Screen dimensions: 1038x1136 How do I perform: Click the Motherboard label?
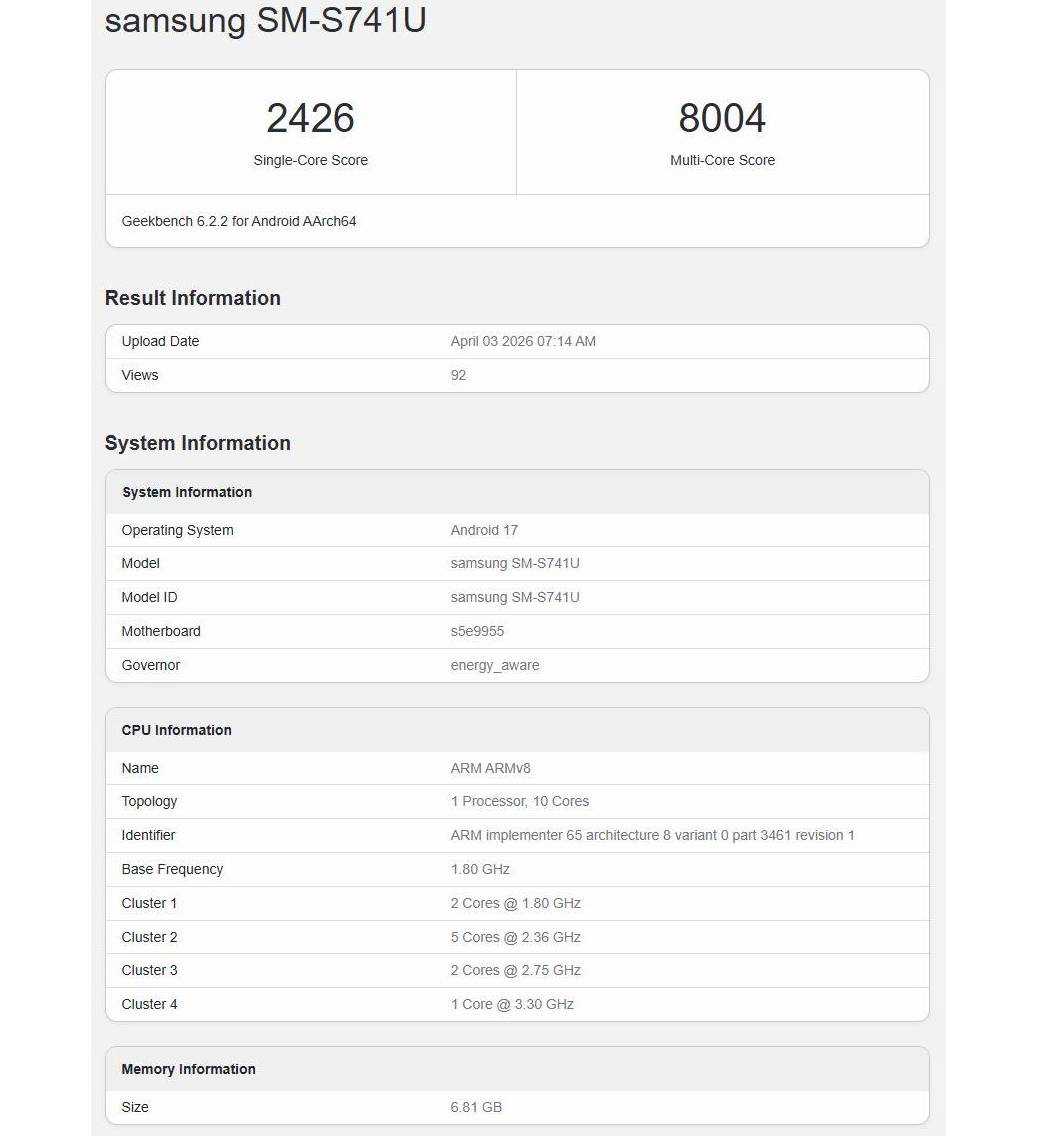pyautogui.click(x=161, y=631)
